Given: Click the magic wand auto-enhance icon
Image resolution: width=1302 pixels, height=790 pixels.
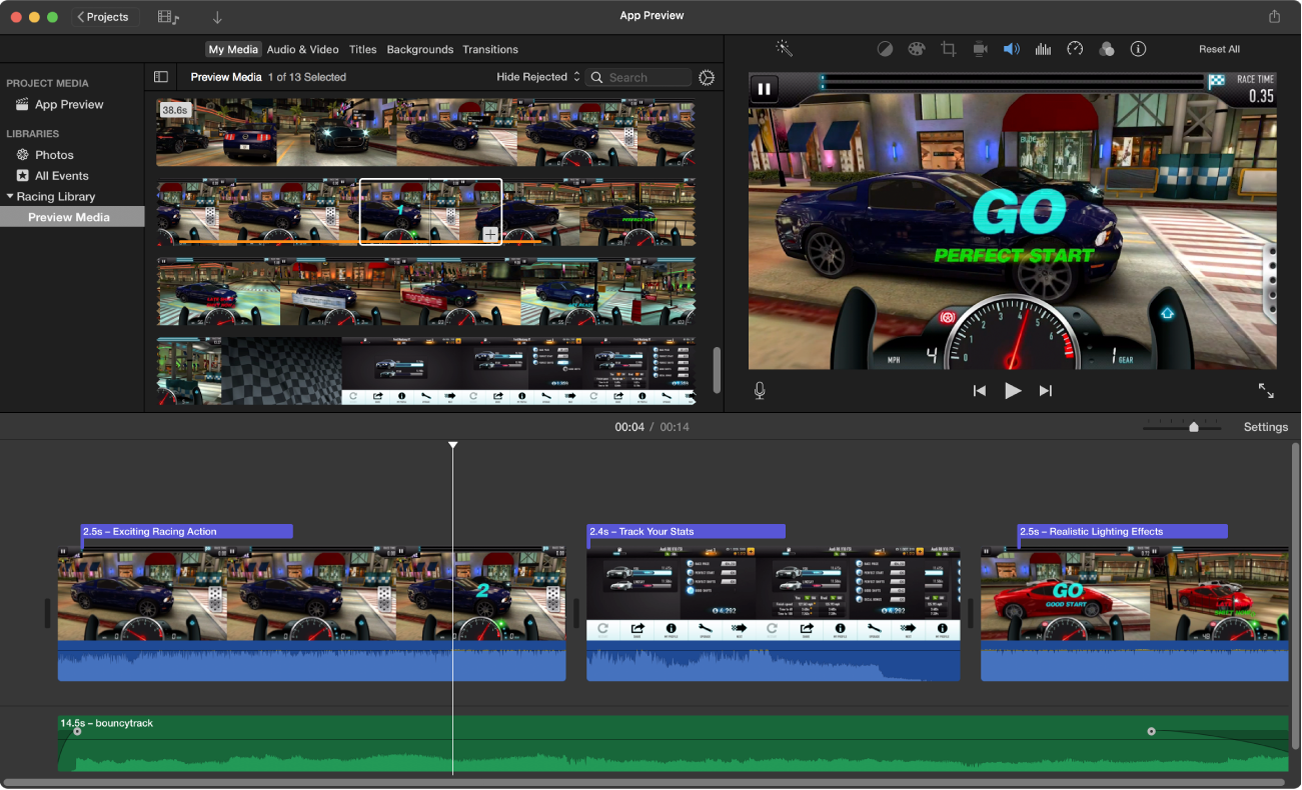Looking at the screenshot, I should 784,49.
